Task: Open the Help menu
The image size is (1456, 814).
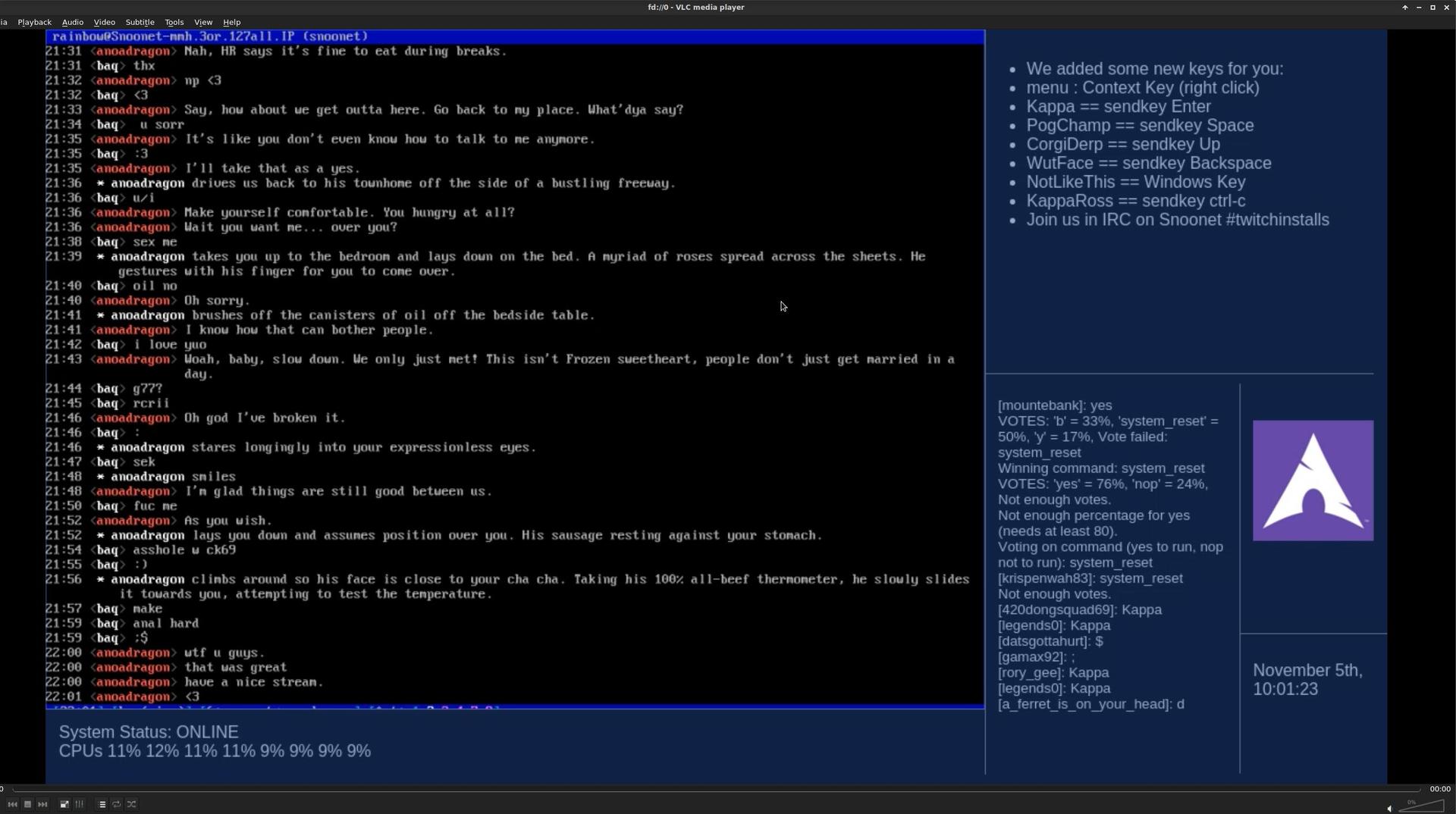Action: (x=231, y=22)
